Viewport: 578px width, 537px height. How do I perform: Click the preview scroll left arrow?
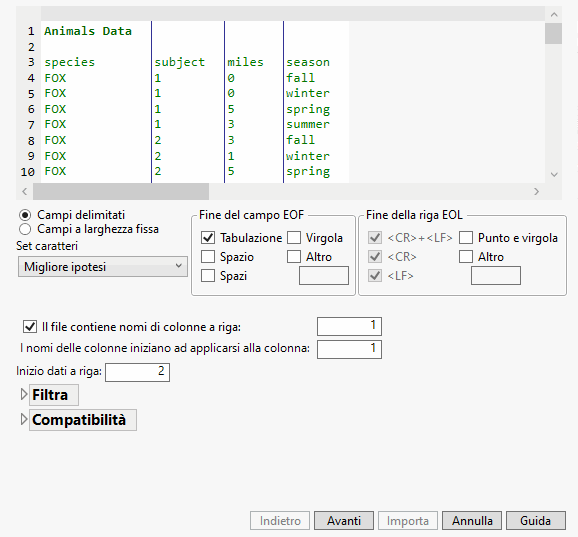point(25,191)
